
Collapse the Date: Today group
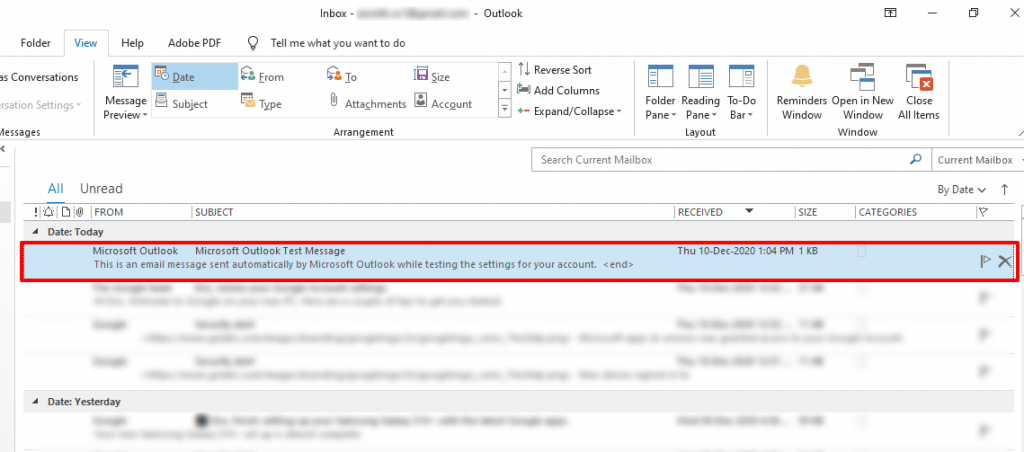(x=35, y=232)
